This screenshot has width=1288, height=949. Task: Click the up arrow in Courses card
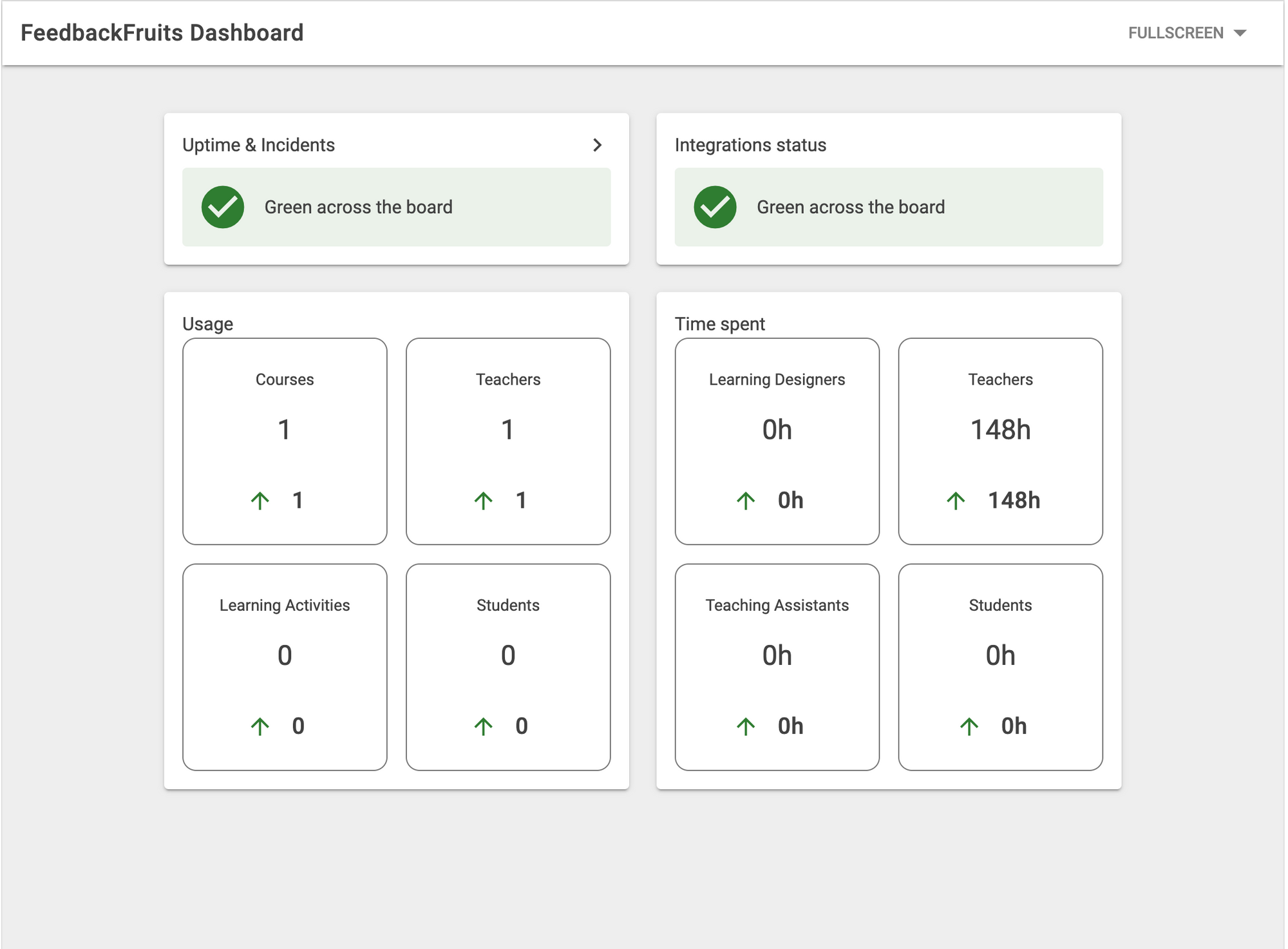pos(260,501)
